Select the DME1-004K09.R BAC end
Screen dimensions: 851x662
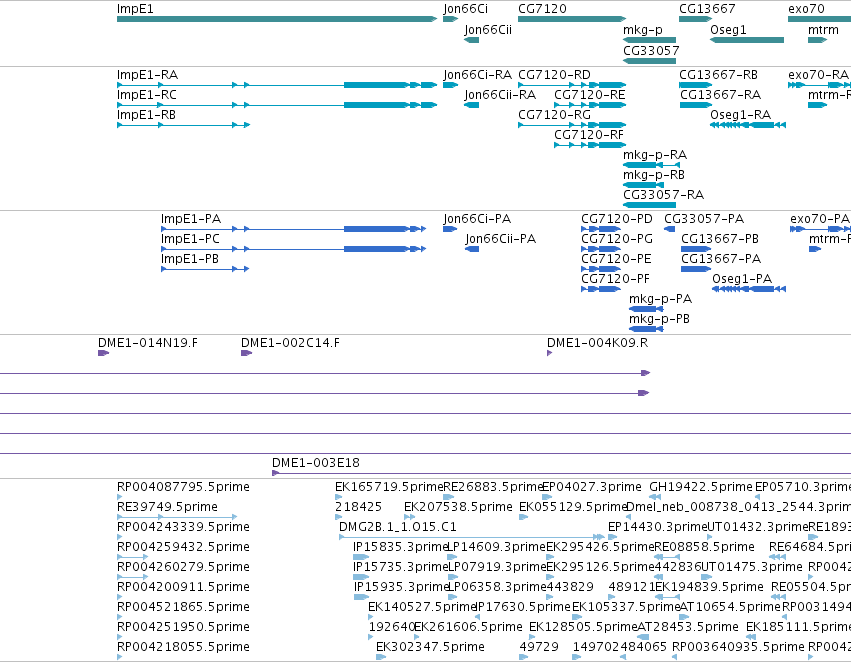coord(550,353)
